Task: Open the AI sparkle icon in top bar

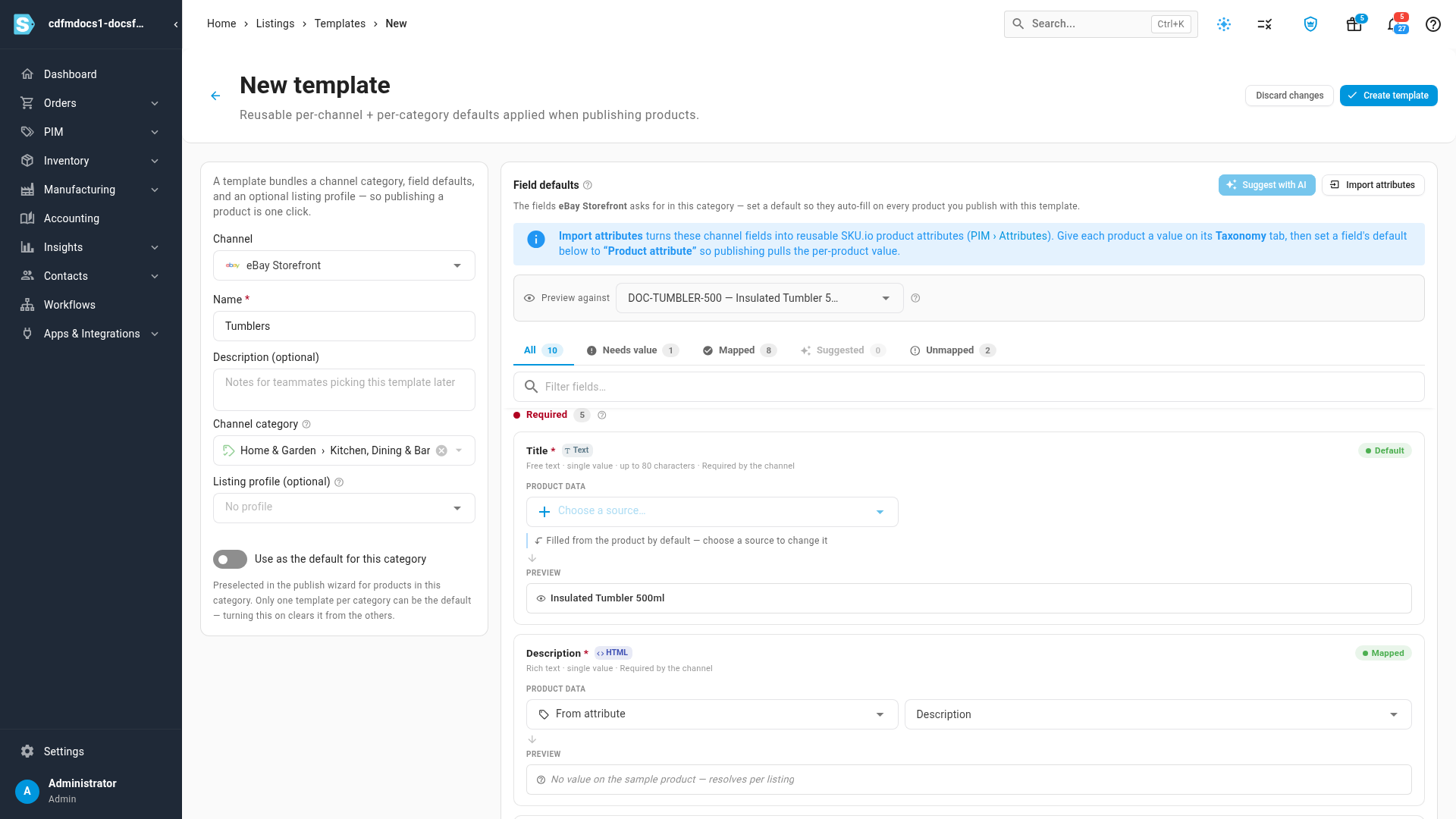Action: tap(1224, 24)
